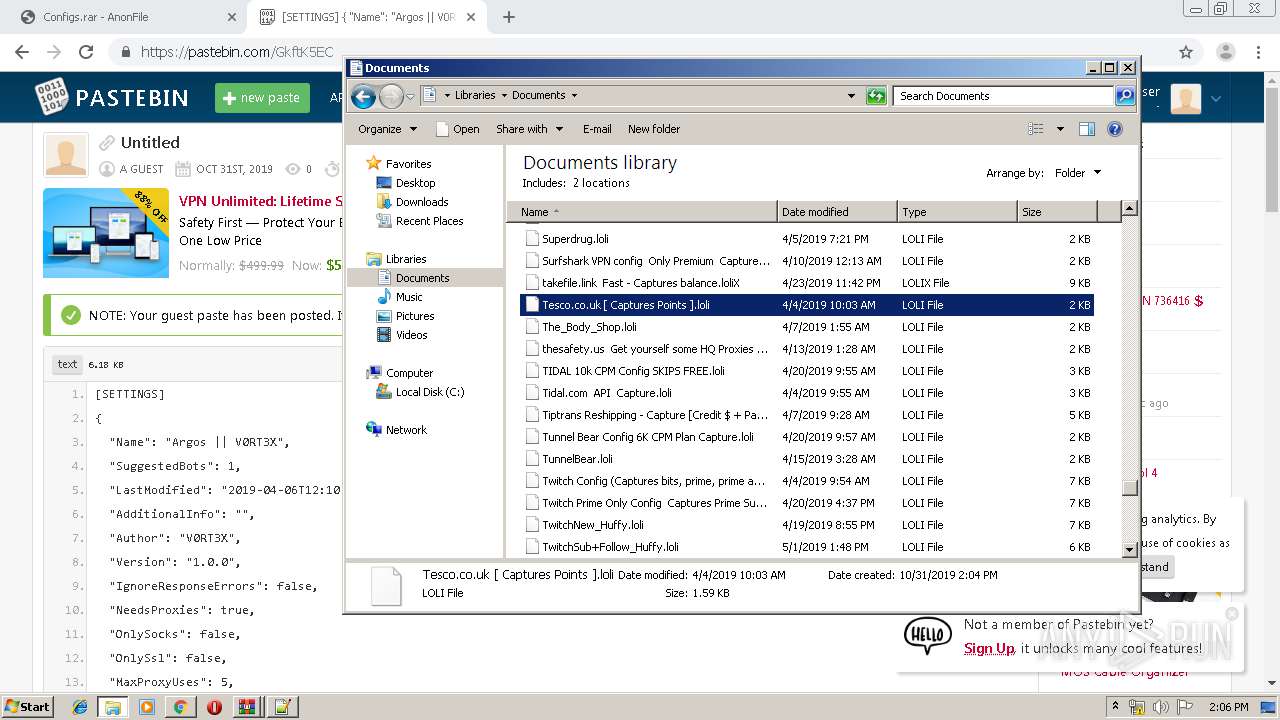Select Desktop in Favorites
The height and width of the screenshot is (720, 1280).
415,183
